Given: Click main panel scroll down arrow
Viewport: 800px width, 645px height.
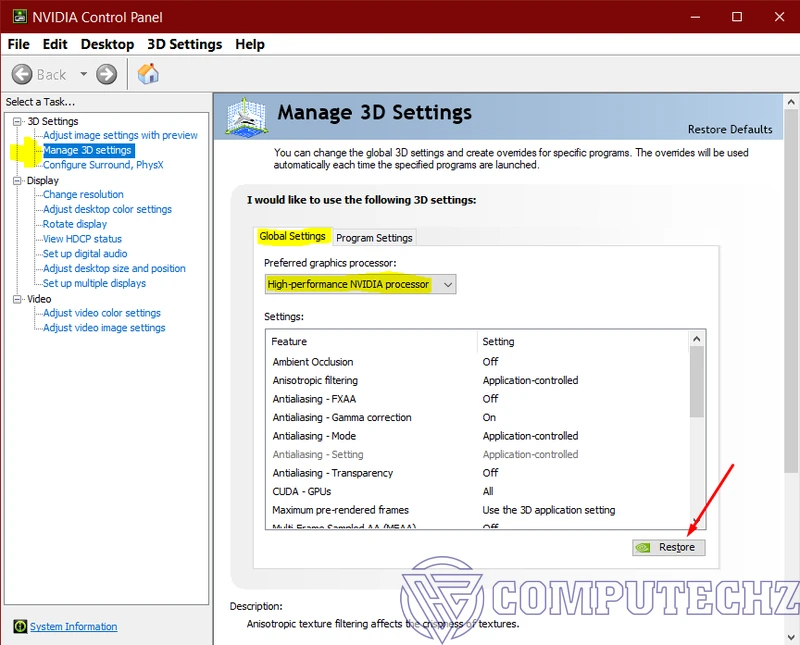Looking at the screenshot, I should click(791, 637).
